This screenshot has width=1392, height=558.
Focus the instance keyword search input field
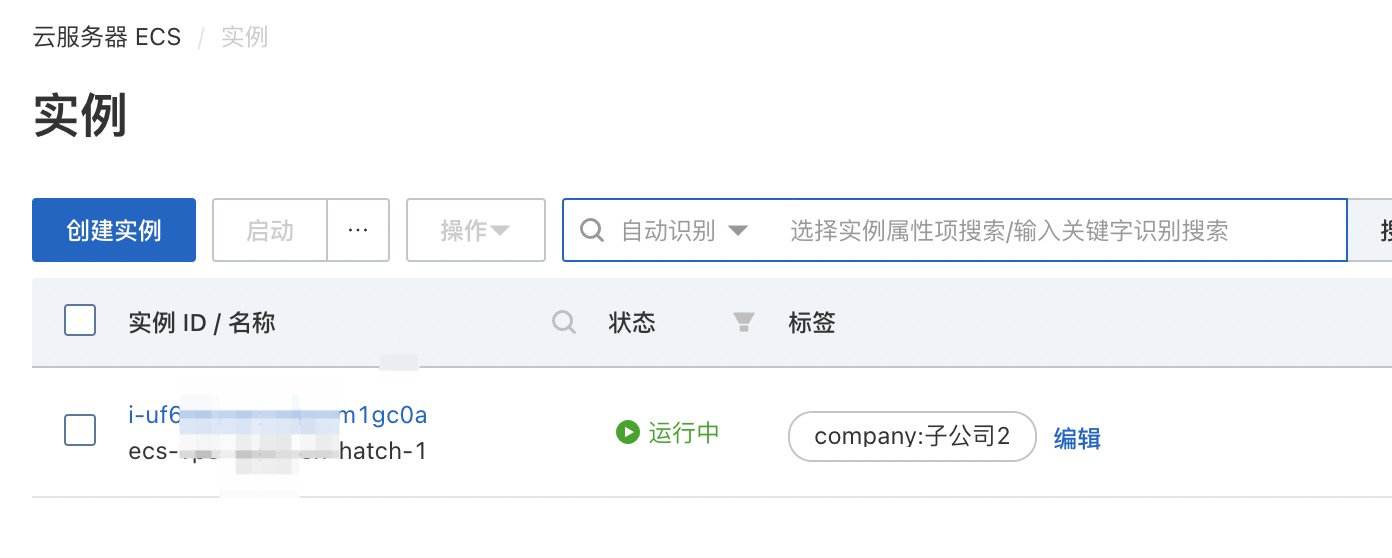(x=1060, y=231)
